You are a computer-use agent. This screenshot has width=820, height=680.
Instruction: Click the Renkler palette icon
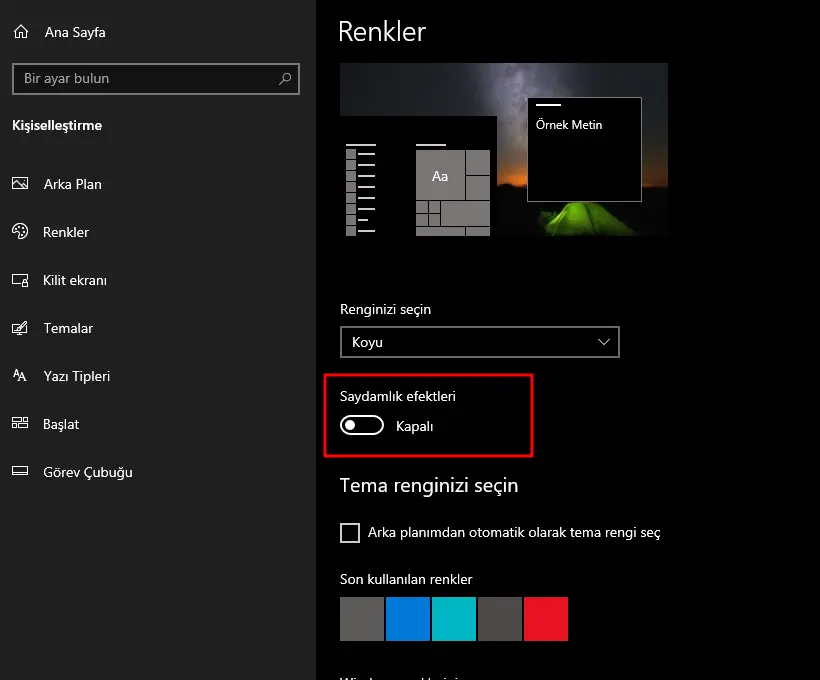click(20, 231)
